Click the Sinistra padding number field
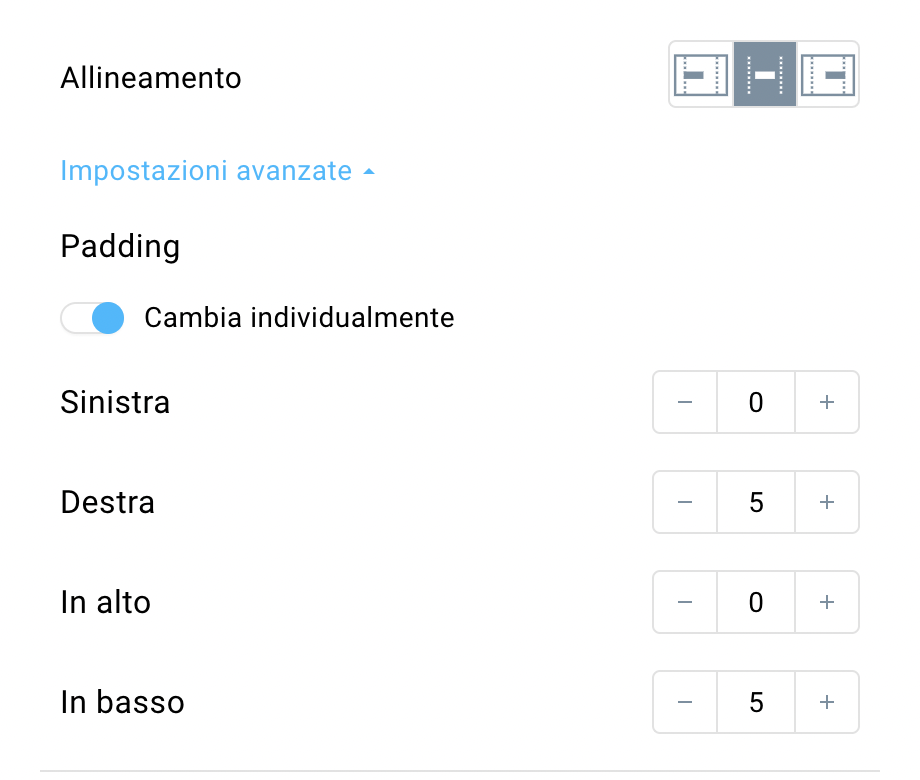920x780 pixels. tap(756, 403)
